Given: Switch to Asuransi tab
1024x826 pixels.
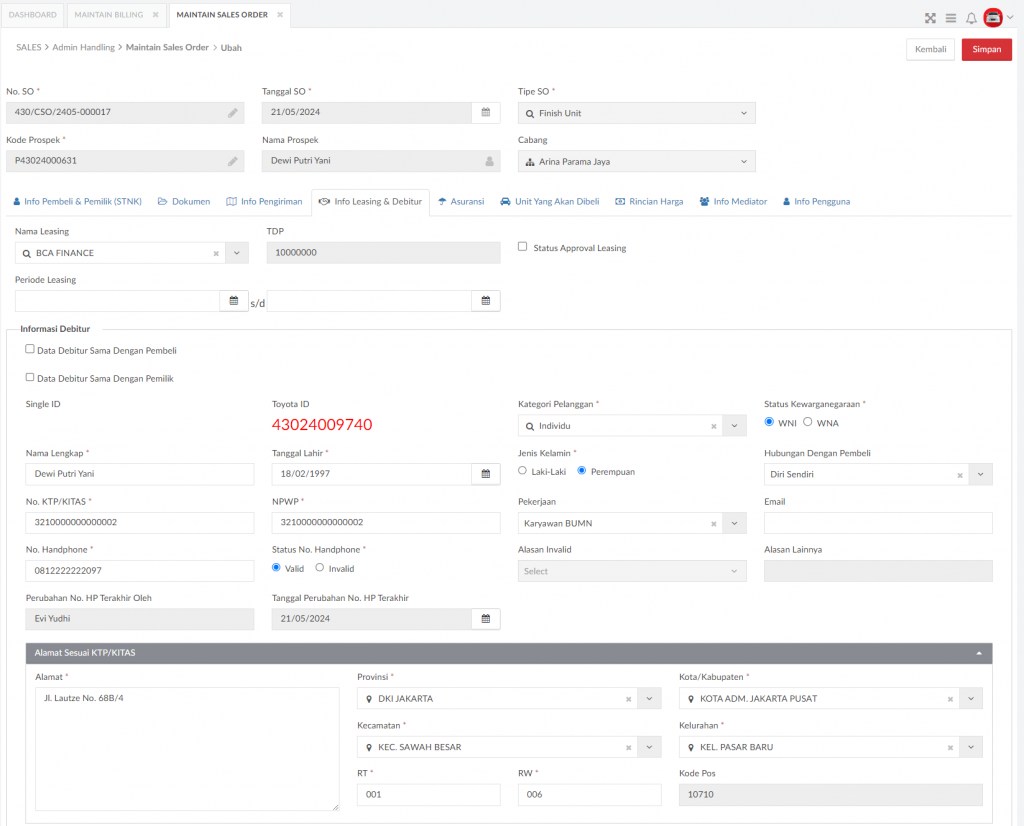Looking at the screenshot, I should coord(461,202).
